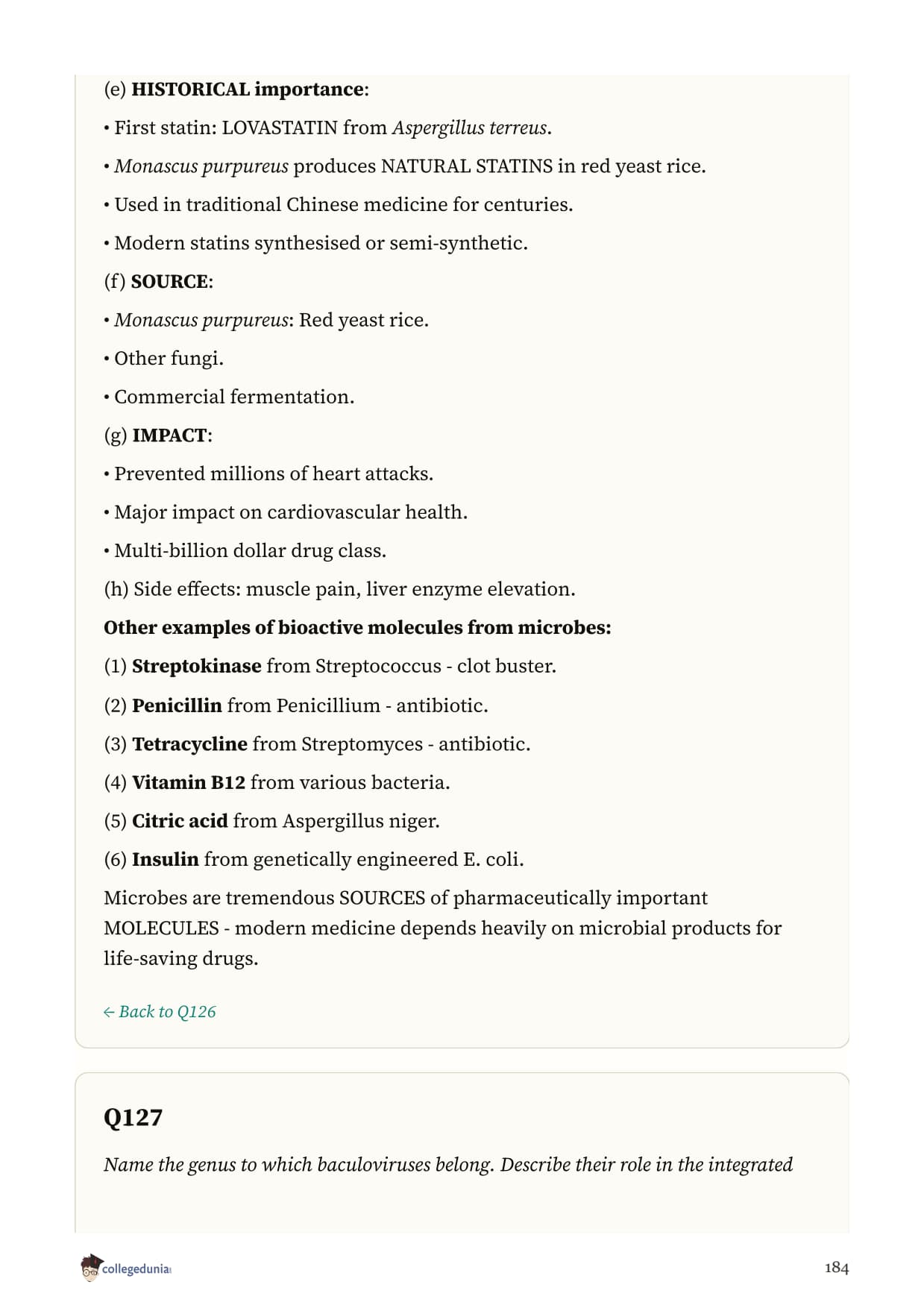The height and width of the screenshot is (1308, 924).
Task: Click the collegedunia brand text
Action: (136, 1269)
